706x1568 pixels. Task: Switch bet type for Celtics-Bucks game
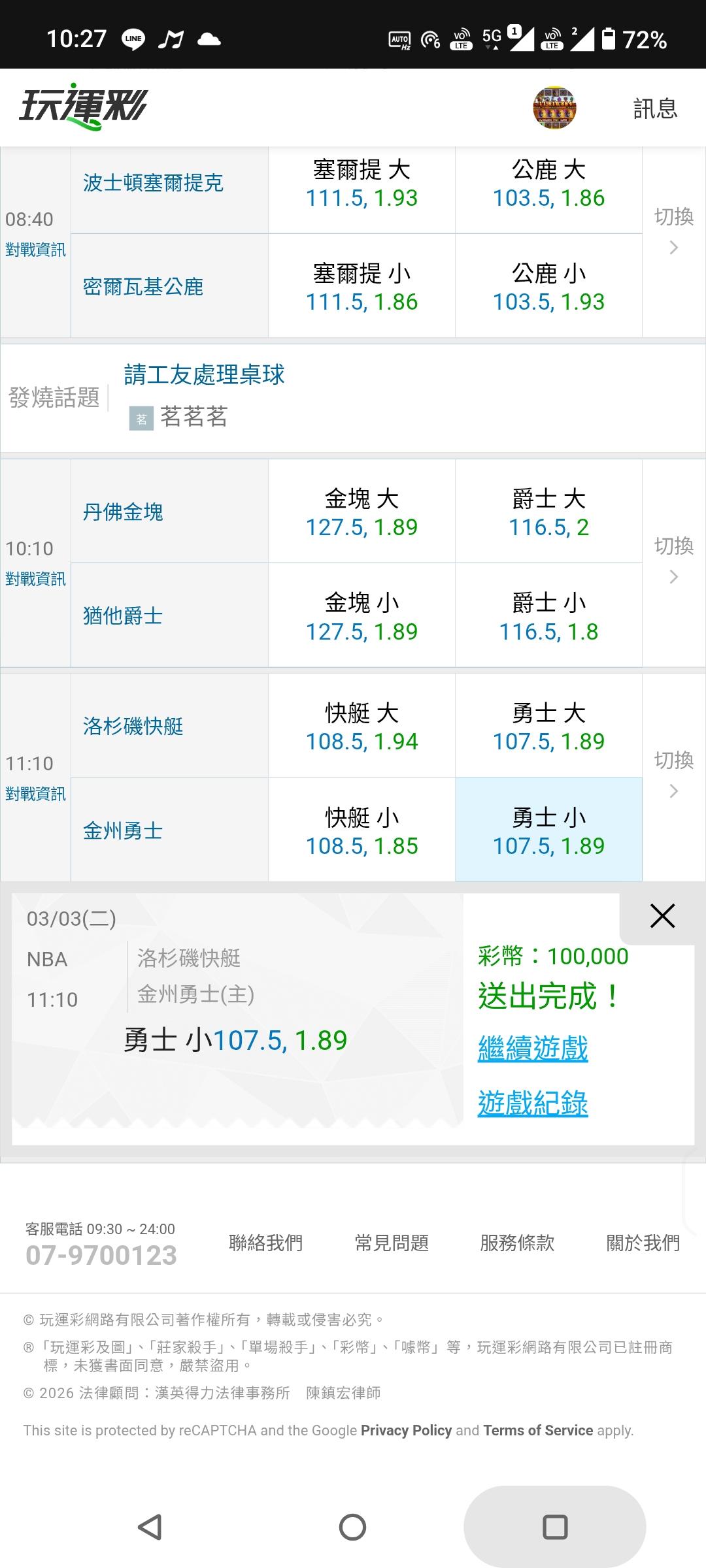[674, 230]
